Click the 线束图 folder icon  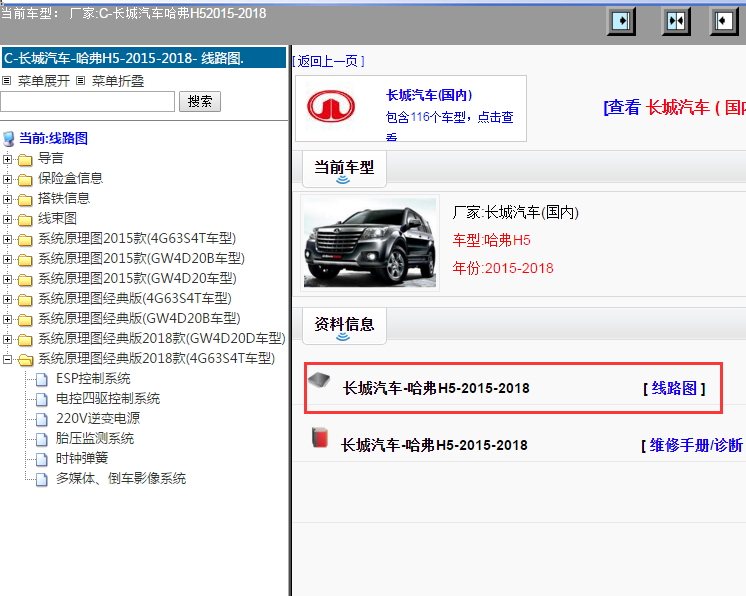tap(25, 219)
